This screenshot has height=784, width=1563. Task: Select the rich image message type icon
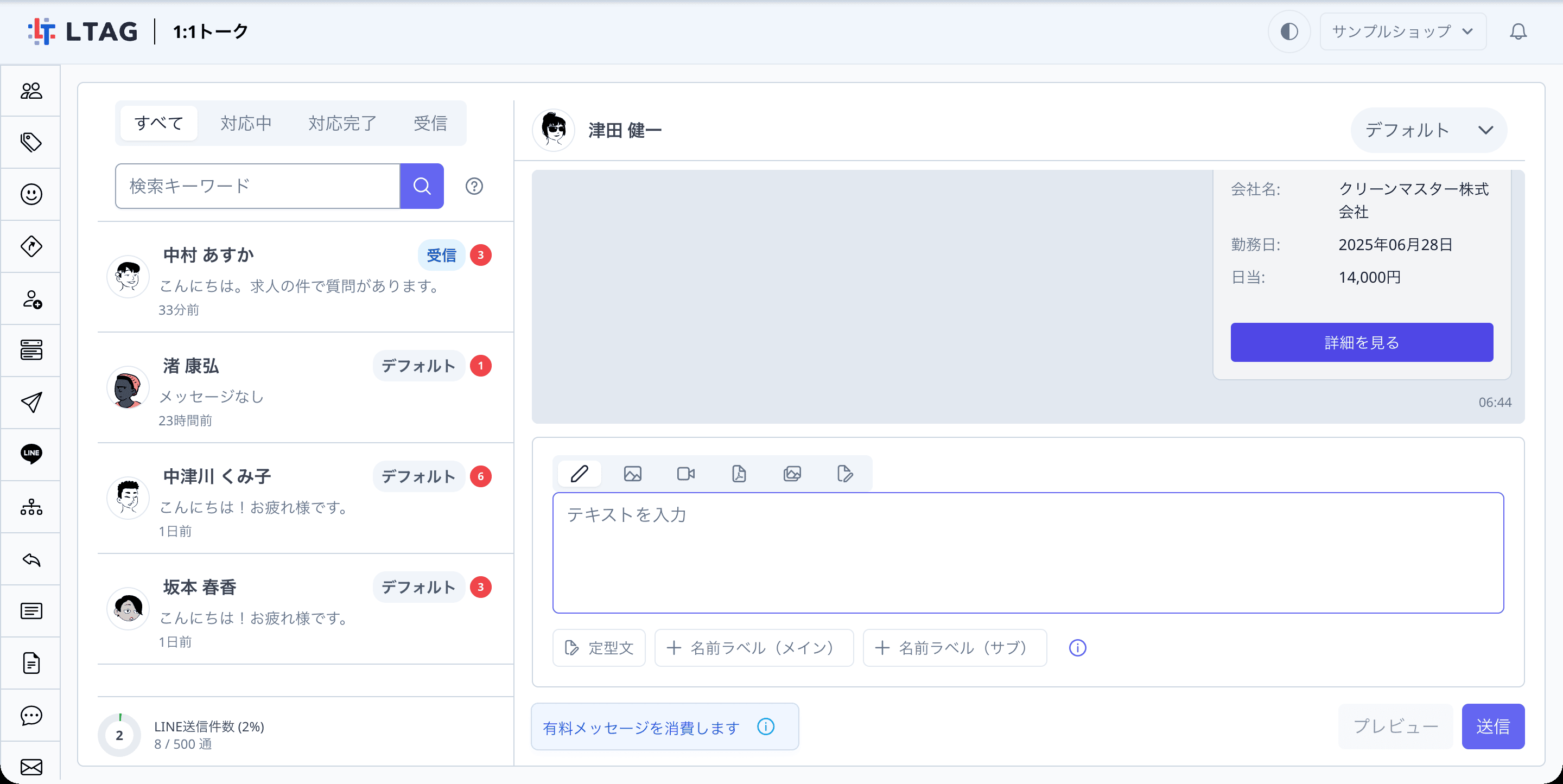coord(792,473)
